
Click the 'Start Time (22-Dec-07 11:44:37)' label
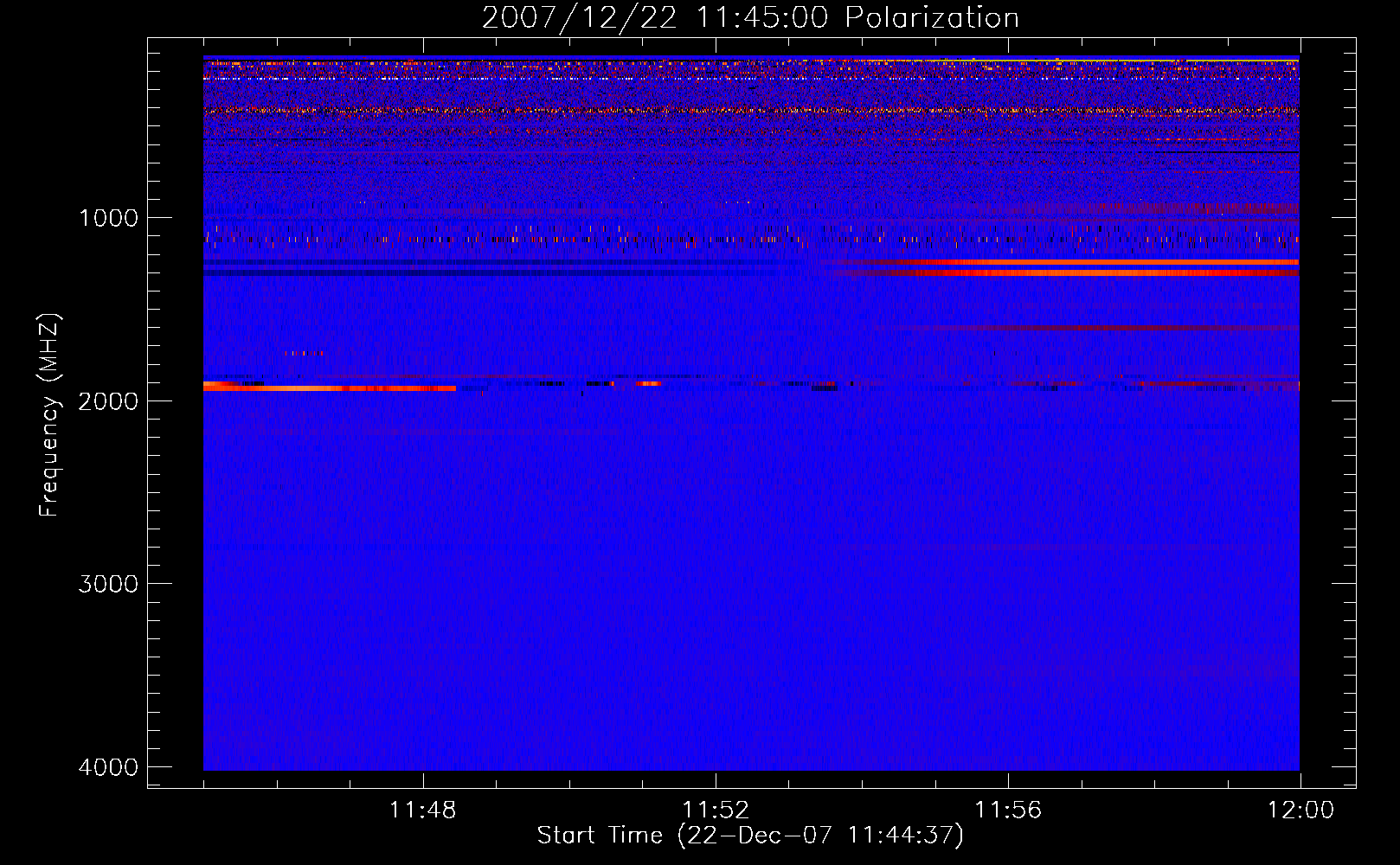coord(750,836)
